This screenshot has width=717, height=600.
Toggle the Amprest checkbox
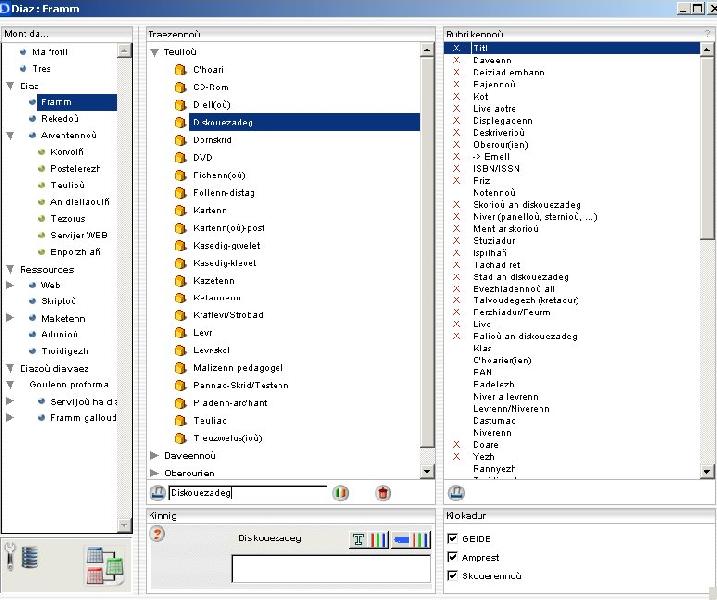(453, 558)
